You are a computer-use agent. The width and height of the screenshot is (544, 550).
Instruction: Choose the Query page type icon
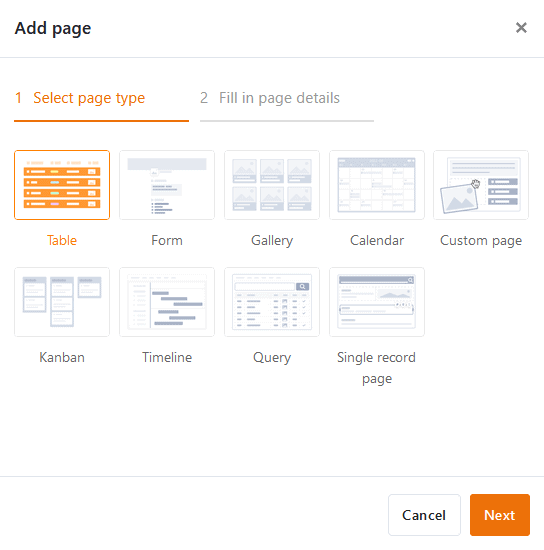272,302
